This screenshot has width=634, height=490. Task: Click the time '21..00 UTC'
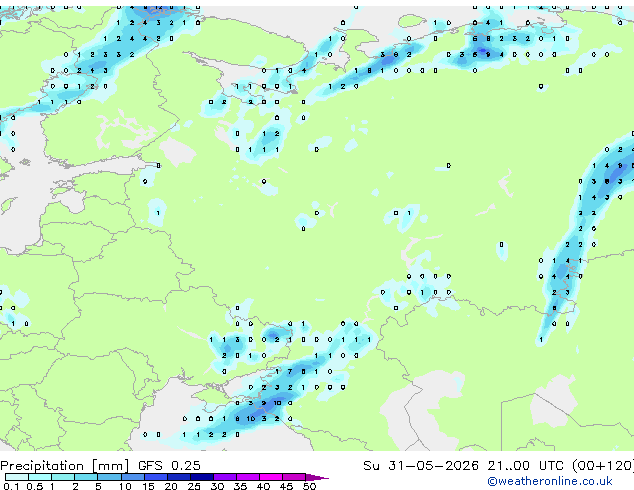click(x=525, y=465)
